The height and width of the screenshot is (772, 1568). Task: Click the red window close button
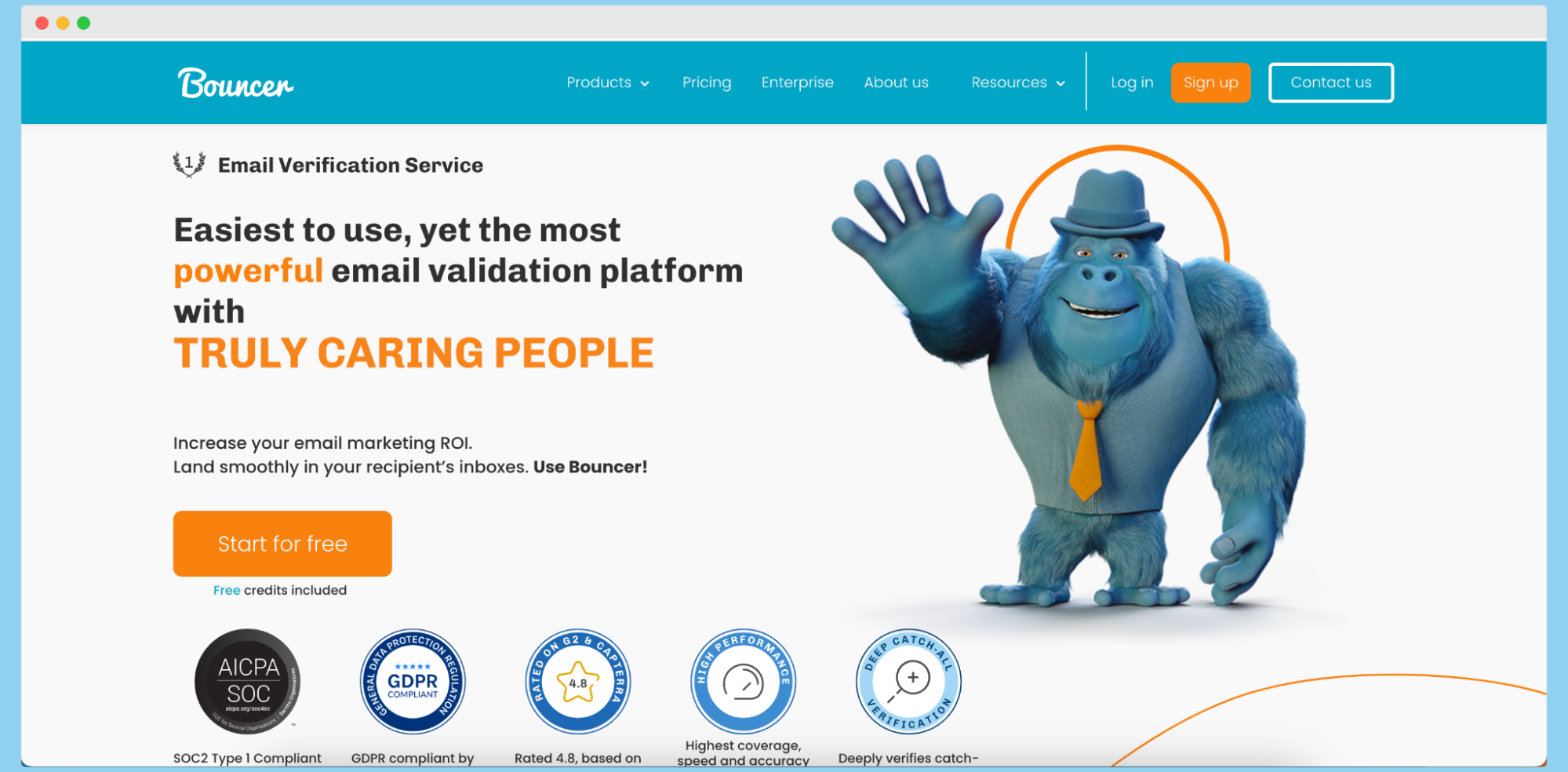point(42,23)
